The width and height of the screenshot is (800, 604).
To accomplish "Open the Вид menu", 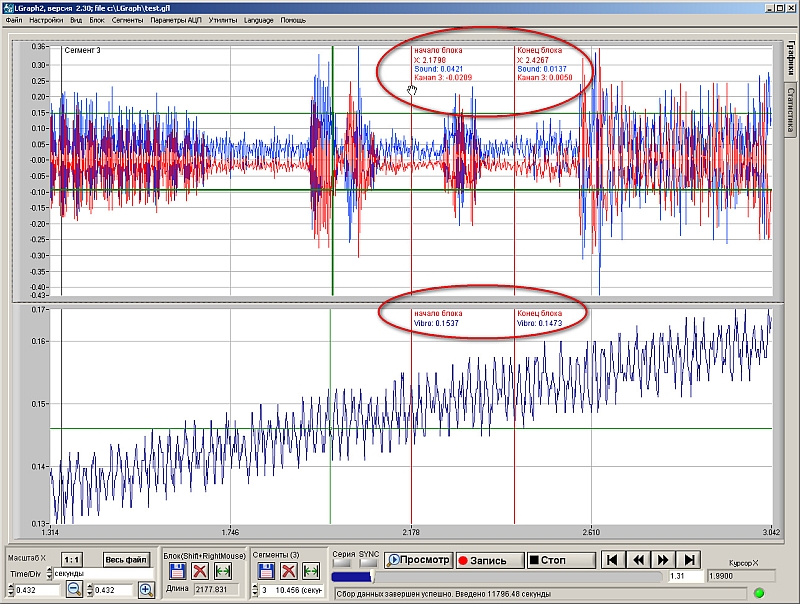I will pyautogui.click(x=76, y=20).
